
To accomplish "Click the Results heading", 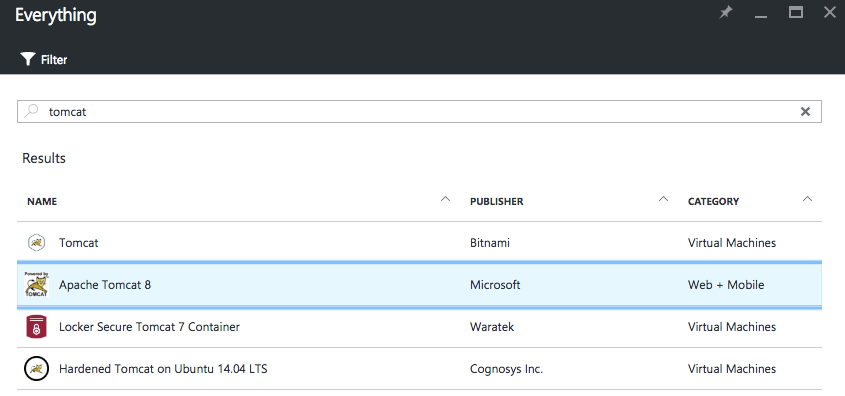I will click(44, 158).
